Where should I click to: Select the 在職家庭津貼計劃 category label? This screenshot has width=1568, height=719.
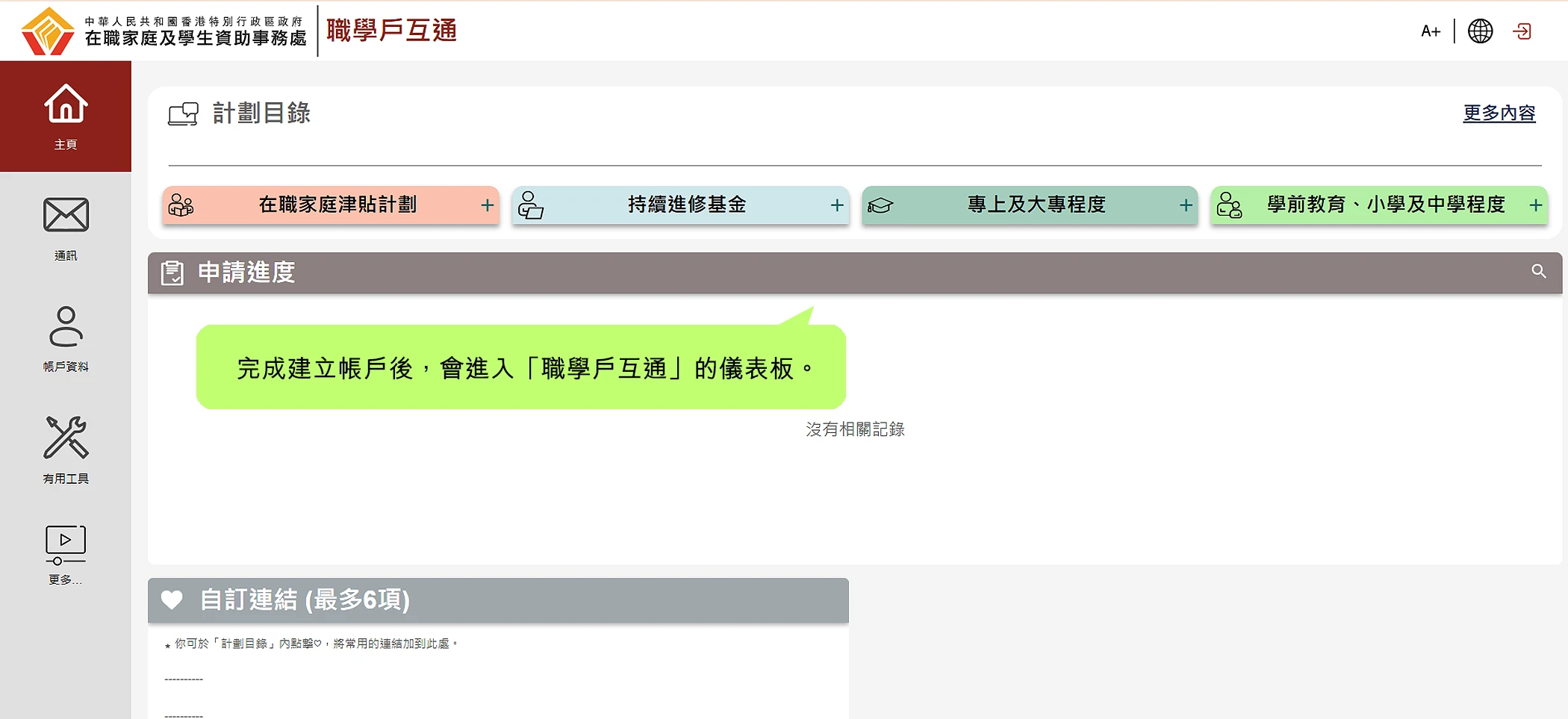337,205
